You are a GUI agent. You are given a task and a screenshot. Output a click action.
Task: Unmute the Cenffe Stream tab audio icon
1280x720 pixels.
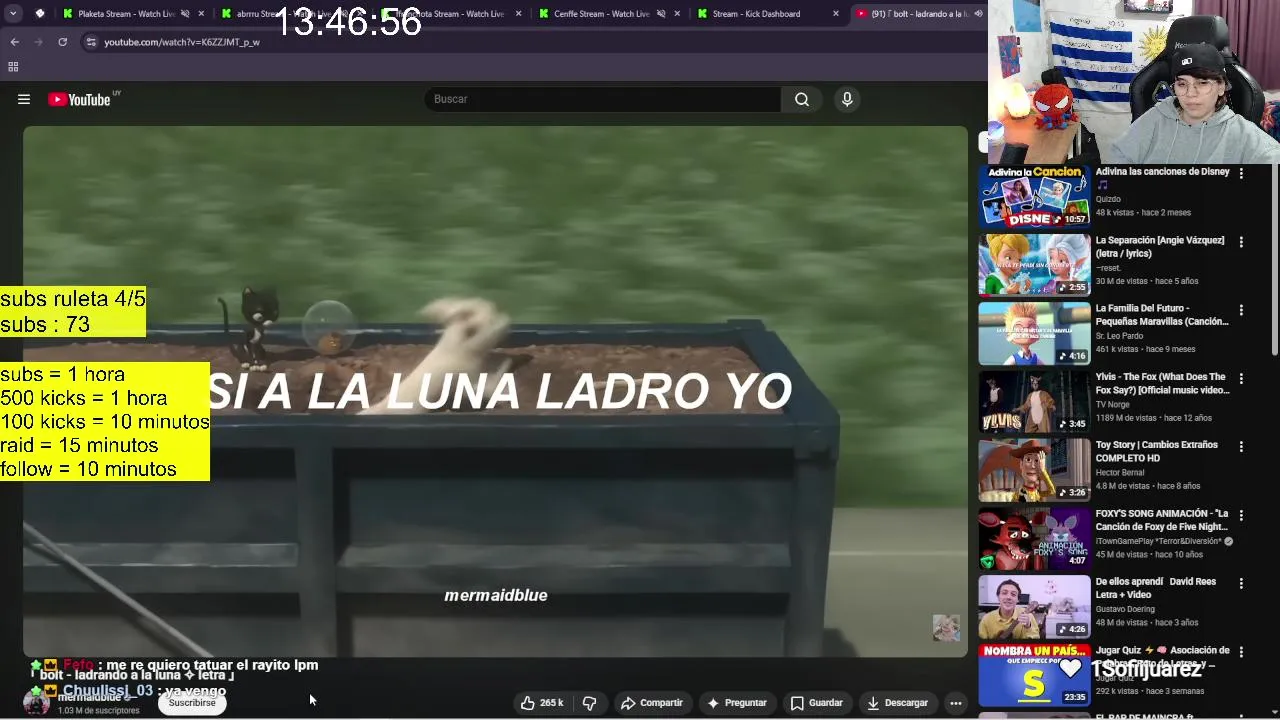point(661,14)
